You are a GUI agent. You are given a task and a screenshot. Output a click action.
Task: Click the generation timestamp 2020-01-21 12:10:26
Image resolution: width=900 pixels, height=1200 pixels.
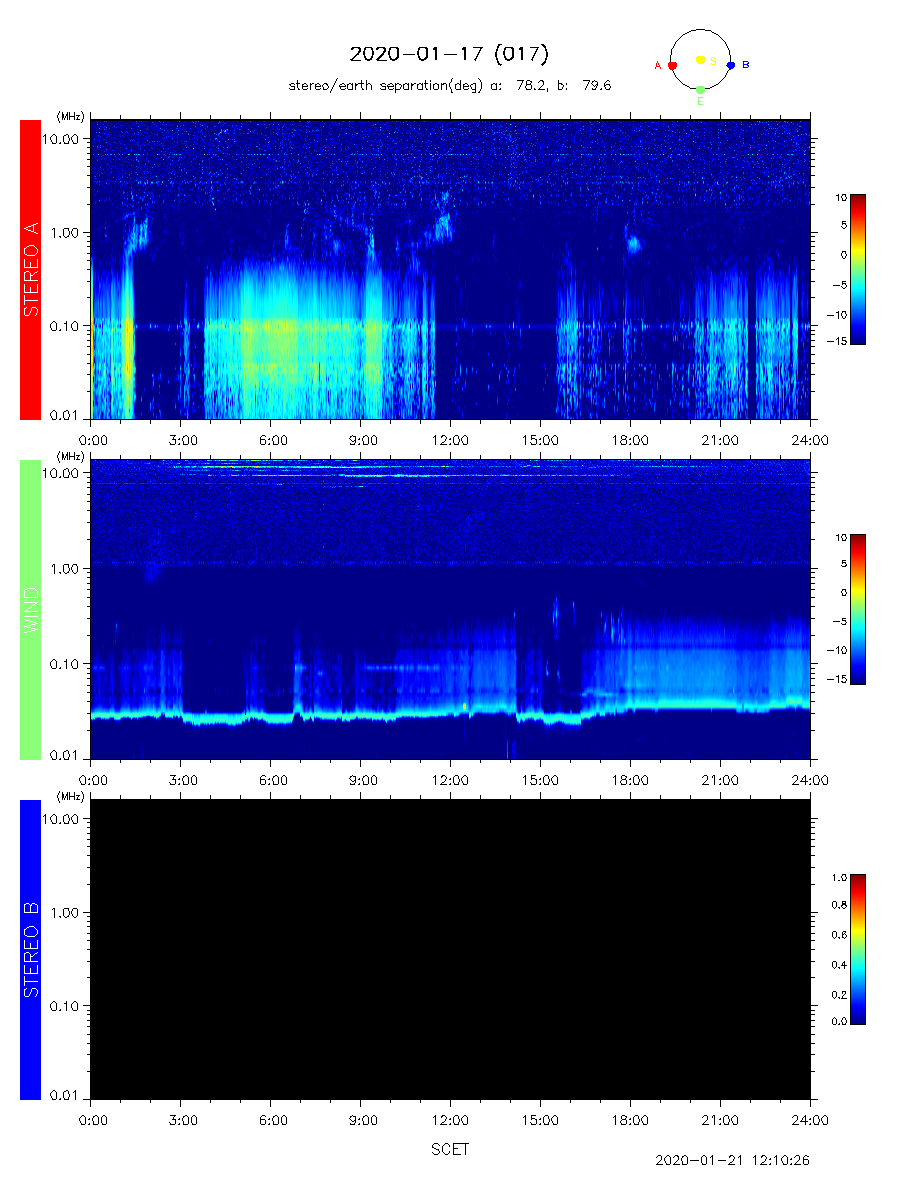[732, 1161]
